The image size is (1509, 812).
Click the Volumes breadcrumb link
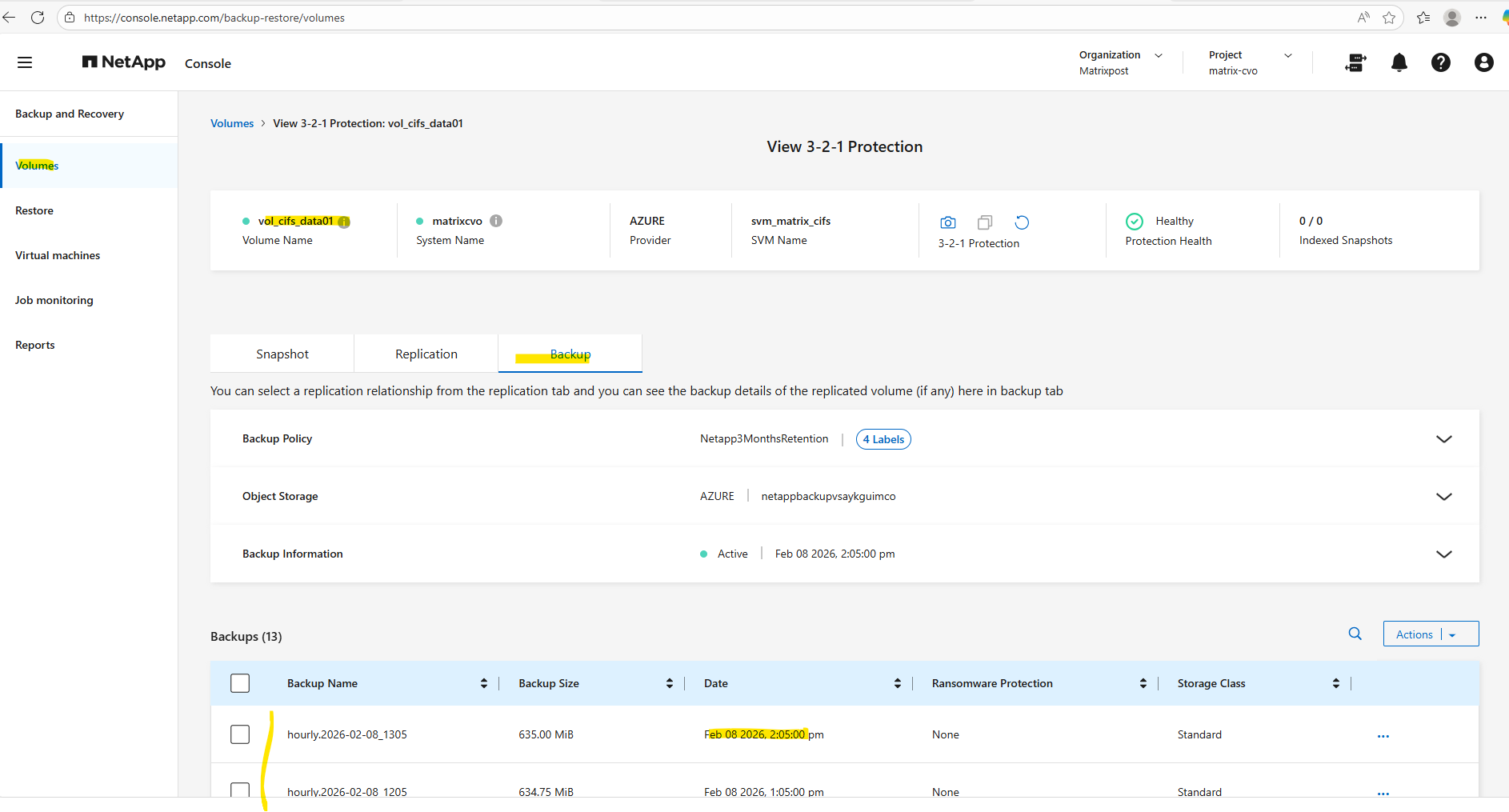[x=232, y=123]
